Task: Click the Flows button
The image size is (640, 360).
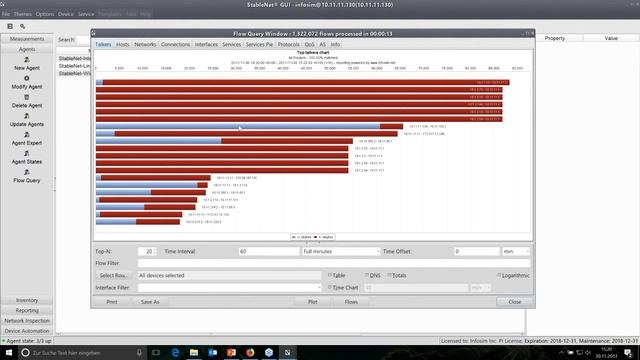Action: pyautogui.click(x=351, y=302)
